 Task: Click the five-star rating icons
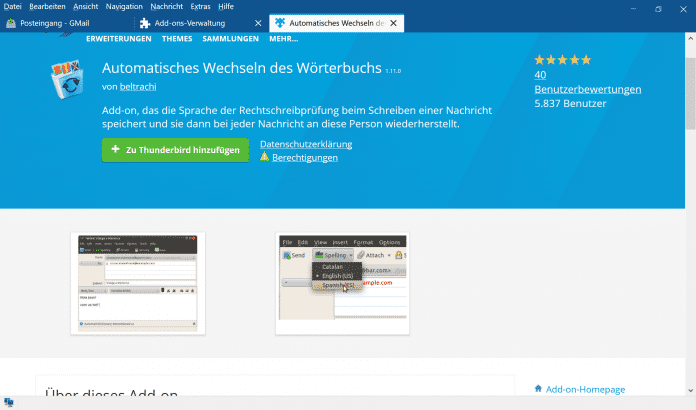coord(562,60)
